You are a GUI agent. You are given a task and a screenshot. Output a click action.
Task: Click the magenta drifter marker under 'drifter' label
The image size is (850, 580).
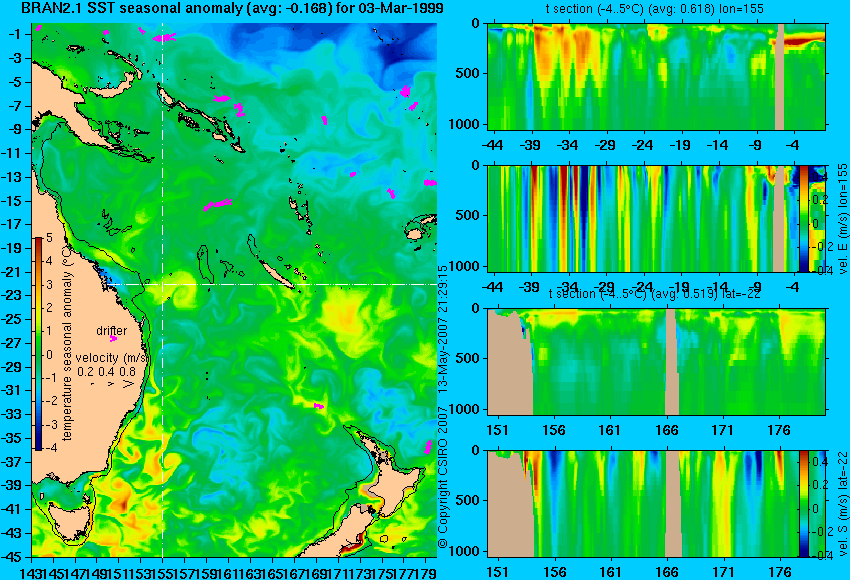pyautogui.click(x=113, y=339)
